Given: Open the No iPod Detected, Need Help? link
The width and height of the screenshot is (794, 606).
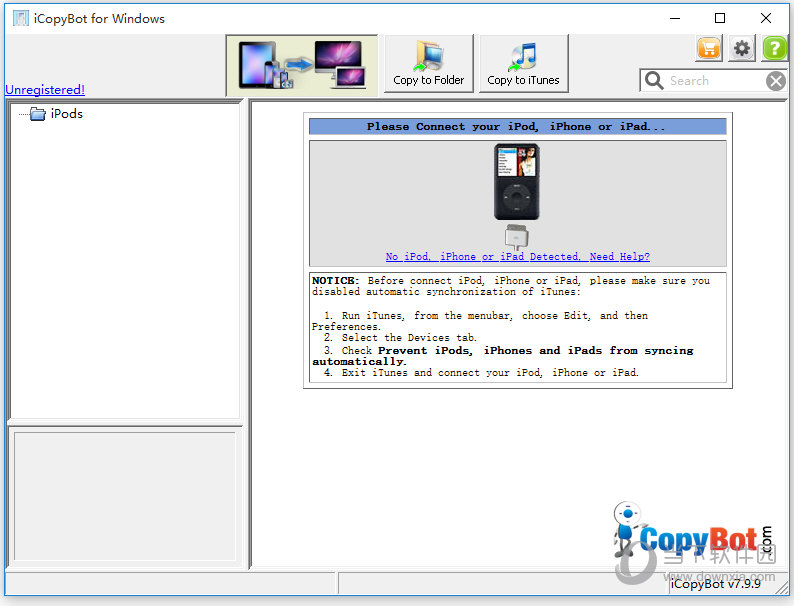Looking at the screenshot, I should click(518, 257).
